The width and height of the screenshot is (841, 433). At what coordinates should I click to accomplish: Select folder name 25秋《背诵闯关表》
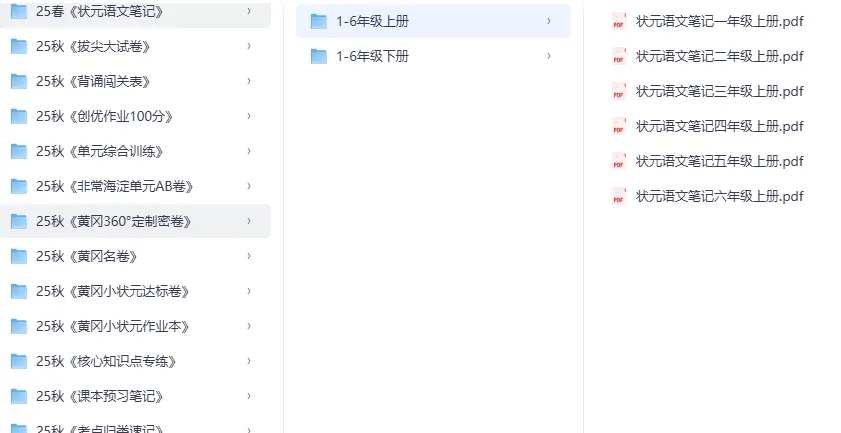pyautogui.click(x=93, y=82)
